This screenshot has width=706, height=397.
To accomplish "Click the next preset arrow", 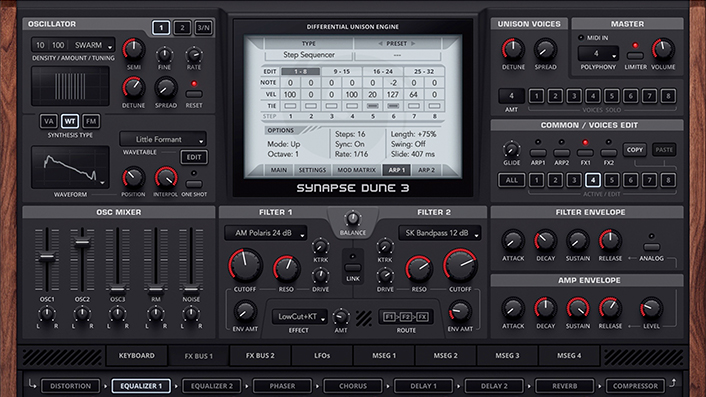I will (x=413, y=44).
